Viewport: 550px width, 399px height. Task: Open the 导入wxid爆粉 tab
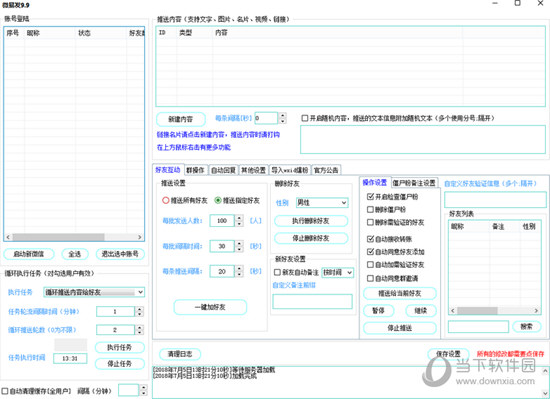[x=290, y=170]
